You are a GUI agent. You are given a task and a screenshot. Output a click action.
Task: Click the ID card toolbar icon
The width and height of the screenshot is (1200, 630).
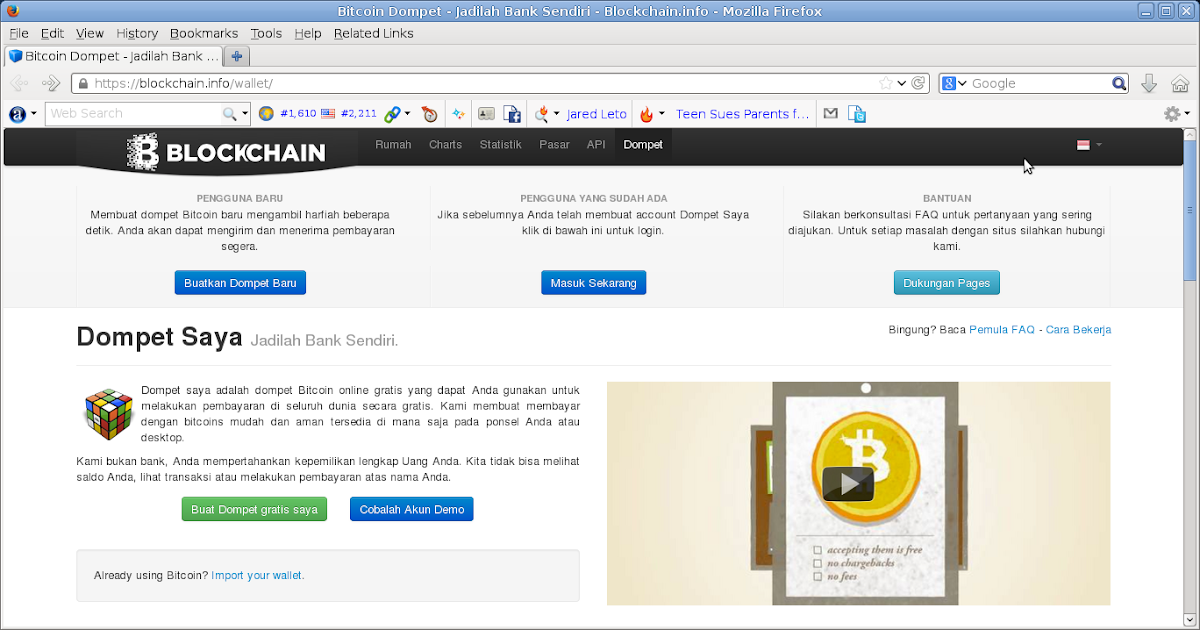[x=486, y=114]
